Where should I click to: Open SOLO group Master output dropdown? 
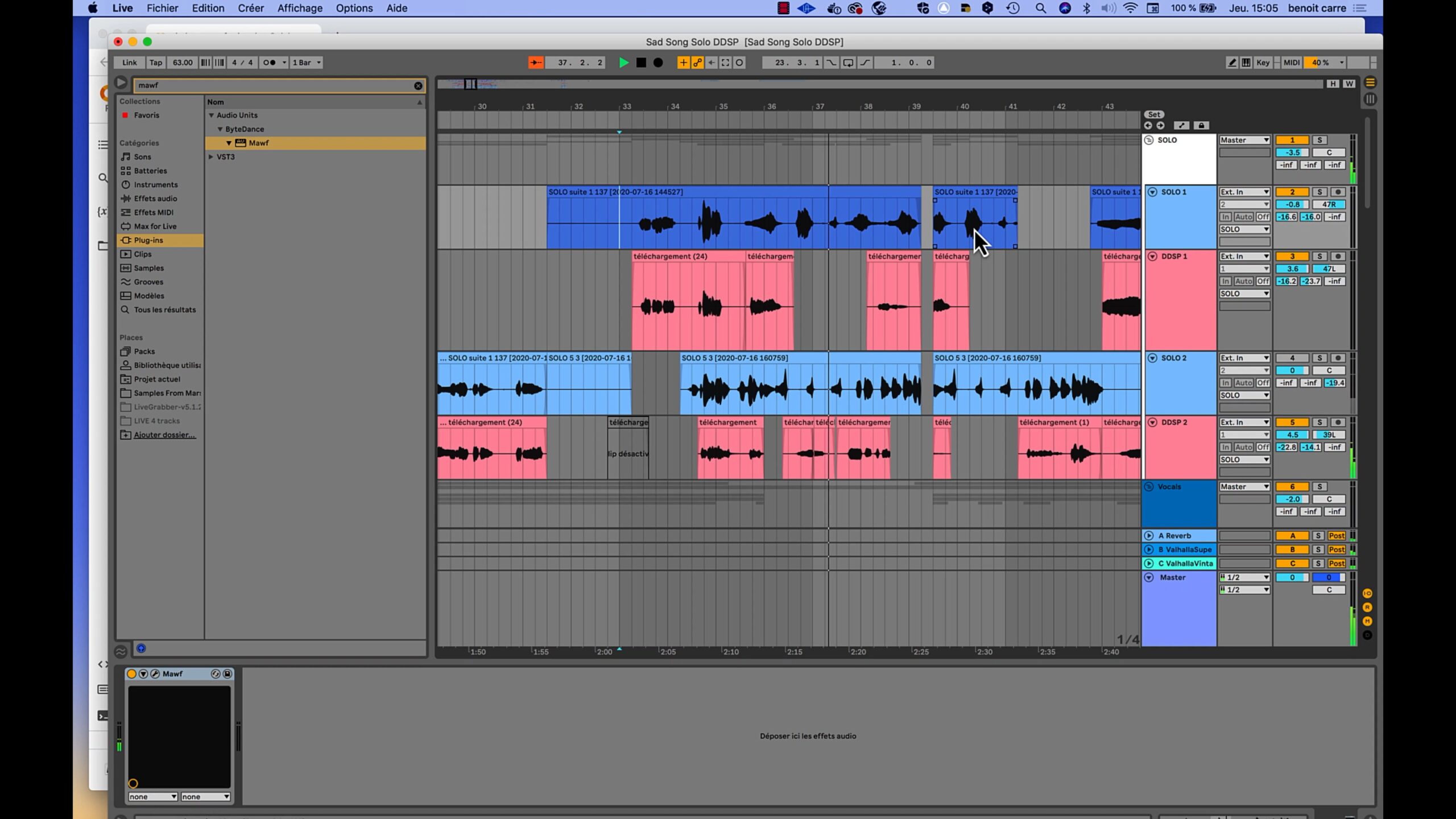[x=1244, y=140]
